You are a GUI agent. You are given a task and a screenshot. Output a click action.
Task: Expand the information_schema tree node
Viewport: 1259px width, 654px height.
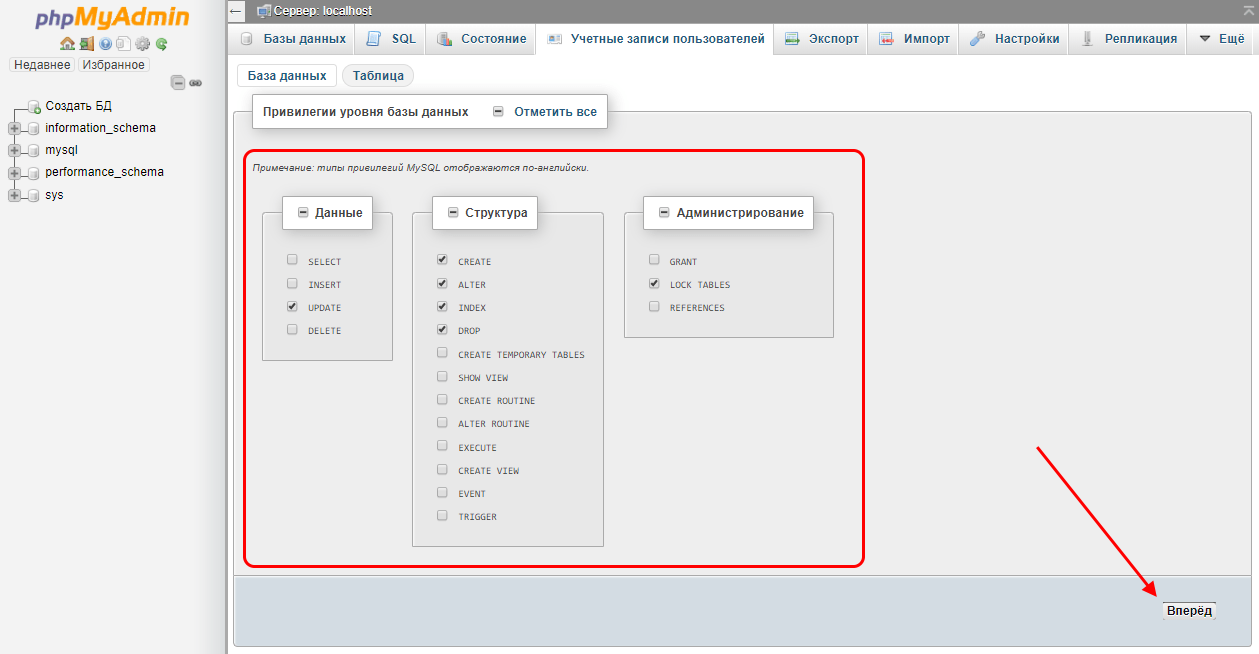(14, 128)
